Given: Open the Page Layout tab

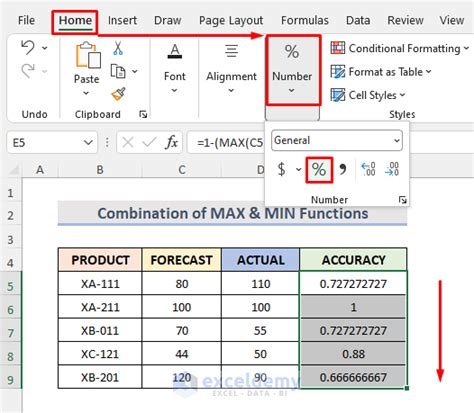Looking at the screenshot, I should pos(231,20).
